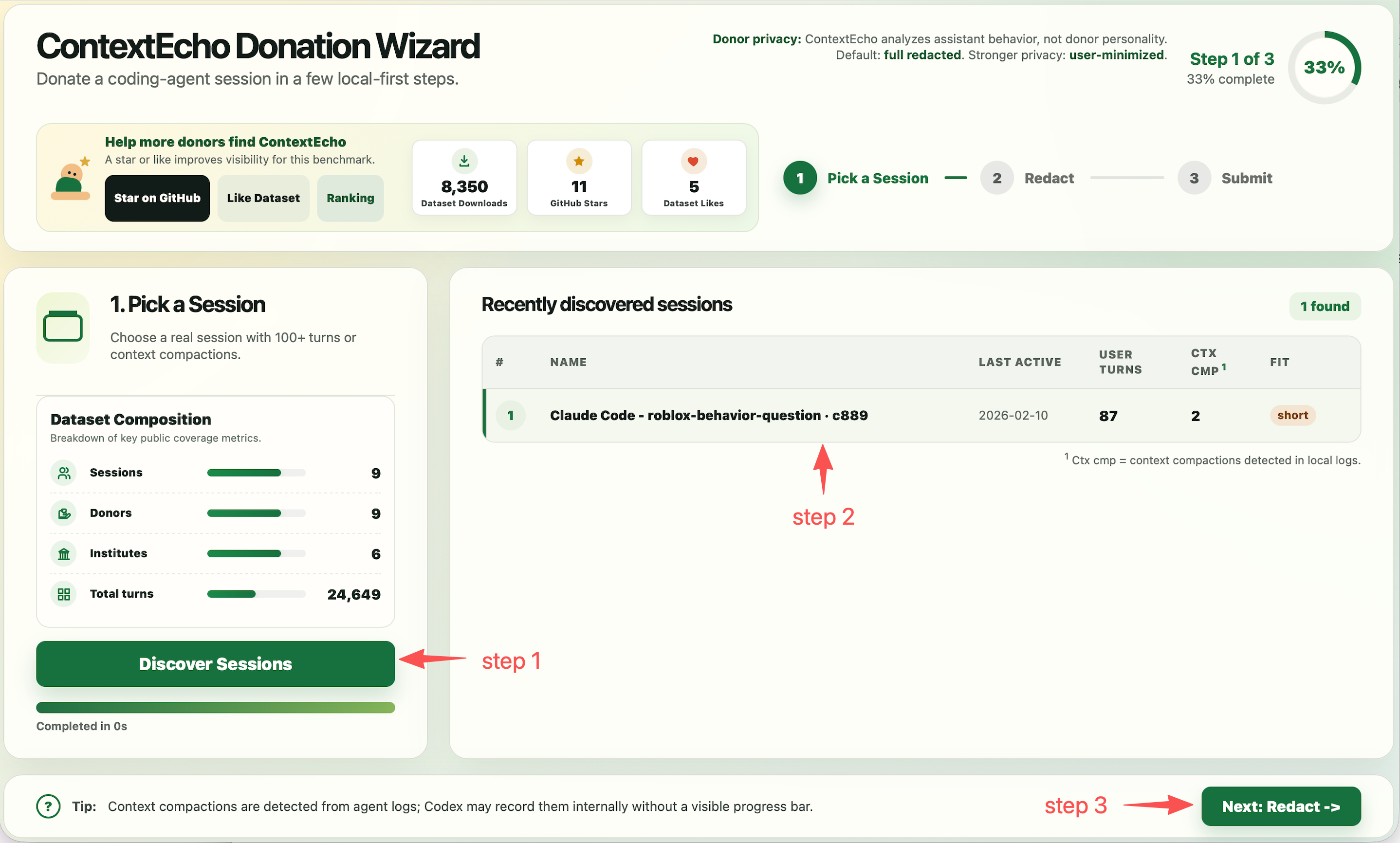Click the step 3 number circle

(1194, 178)
